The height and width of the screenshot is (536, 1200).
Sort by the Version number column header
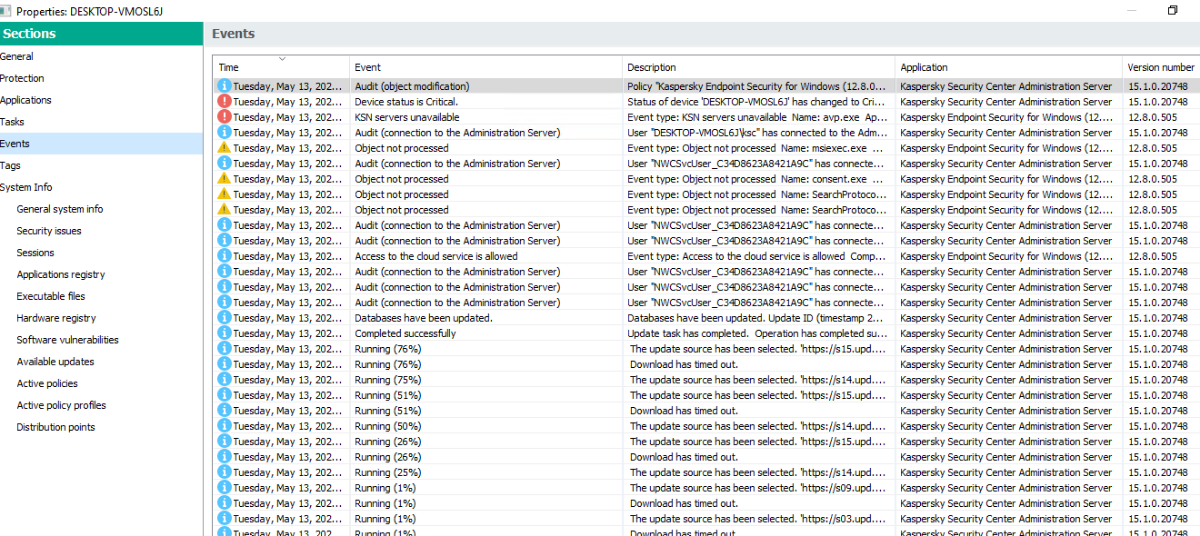[1161, 67]
